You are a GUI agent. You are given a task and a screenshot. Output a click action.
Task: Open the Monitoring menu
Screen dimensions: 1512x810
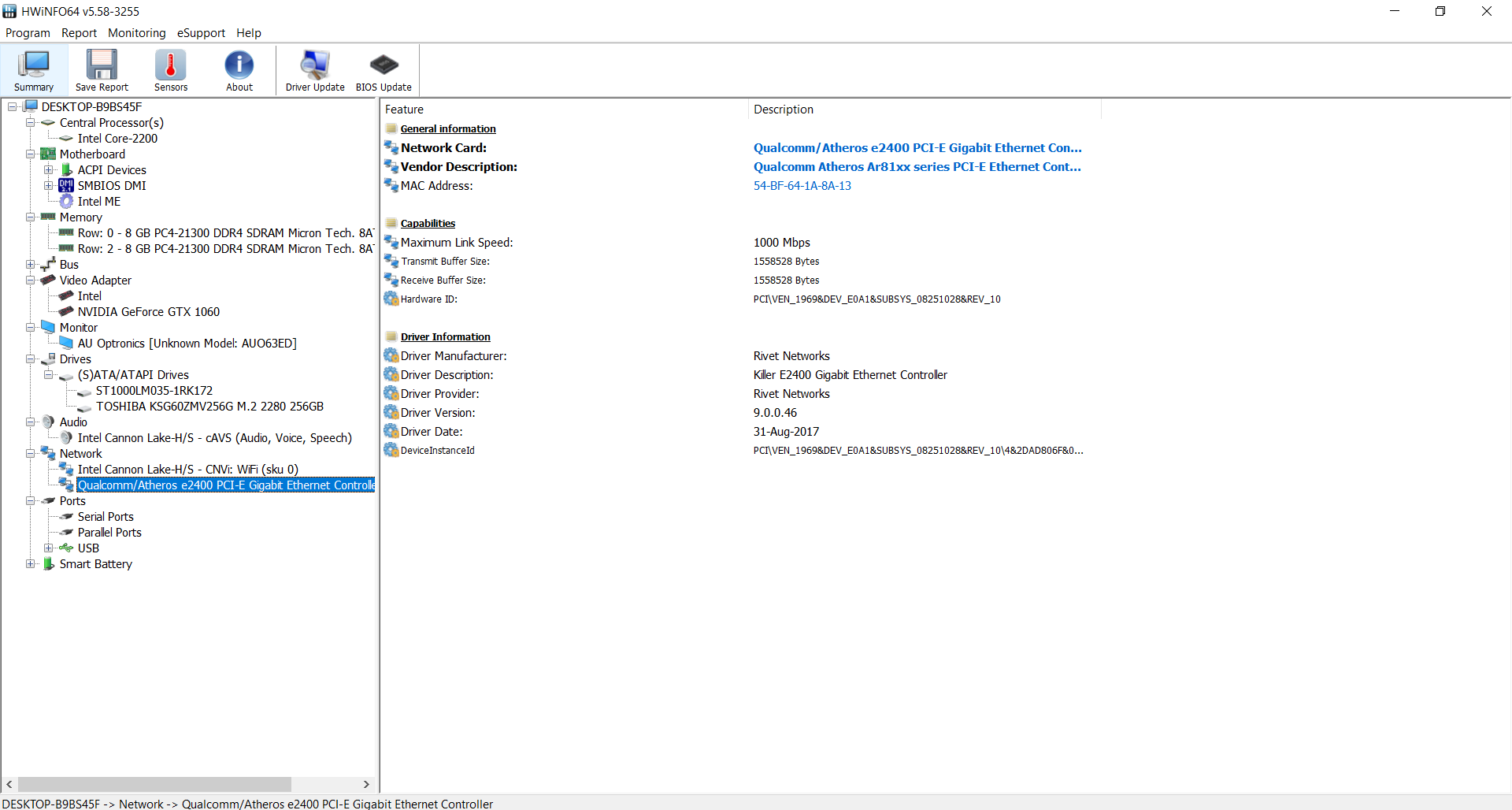[x=137, y=33]
